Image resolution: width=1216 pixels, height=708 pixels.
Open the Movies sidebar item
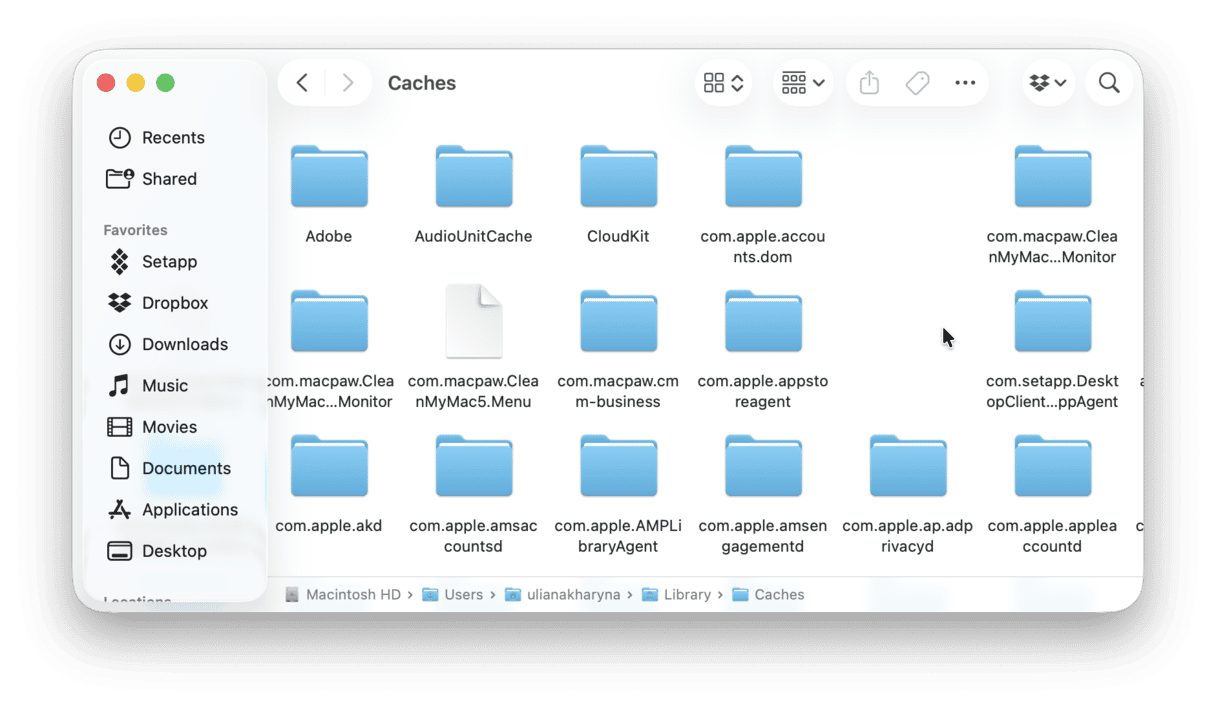(x=168, y=426)
